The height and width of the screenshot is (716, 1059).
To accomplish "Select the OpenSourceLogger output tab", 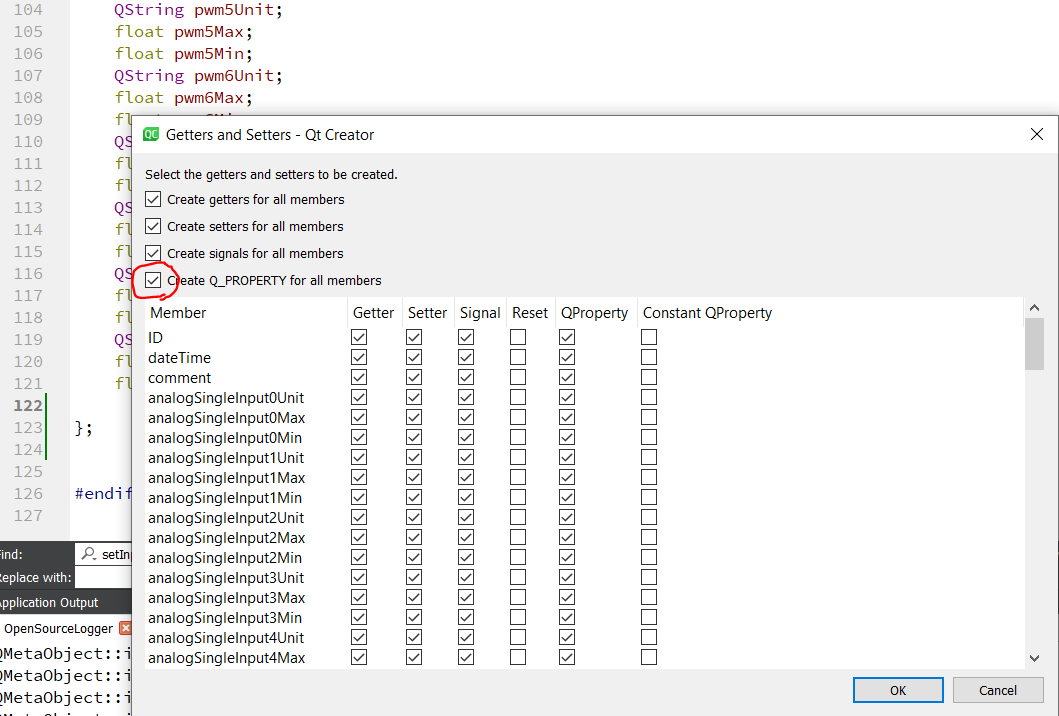I will (59, 628).
